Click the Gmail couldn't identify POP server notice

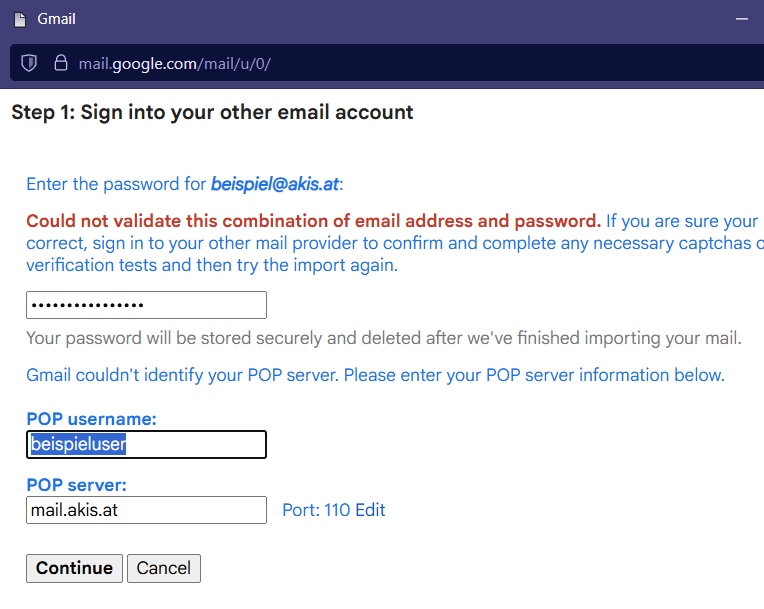coord(375,375)
